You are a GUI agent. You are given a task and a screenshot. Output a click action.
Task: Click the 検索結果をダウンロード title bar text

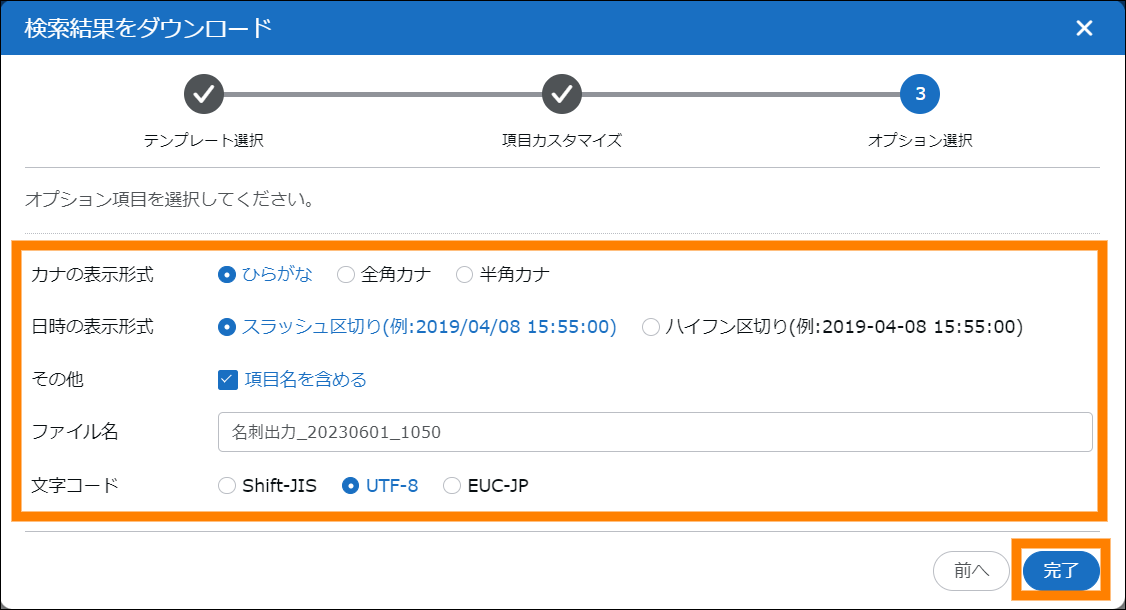(x=148, y=28)
